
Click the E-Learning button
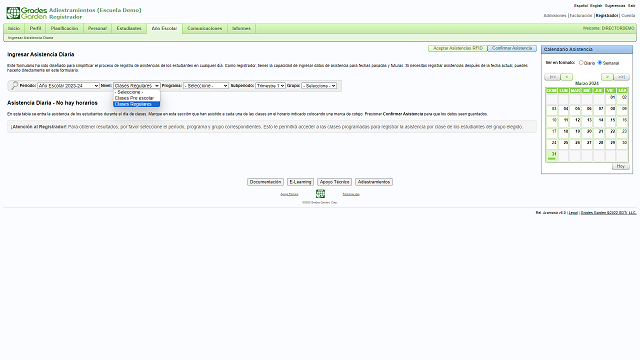point(300,182)
